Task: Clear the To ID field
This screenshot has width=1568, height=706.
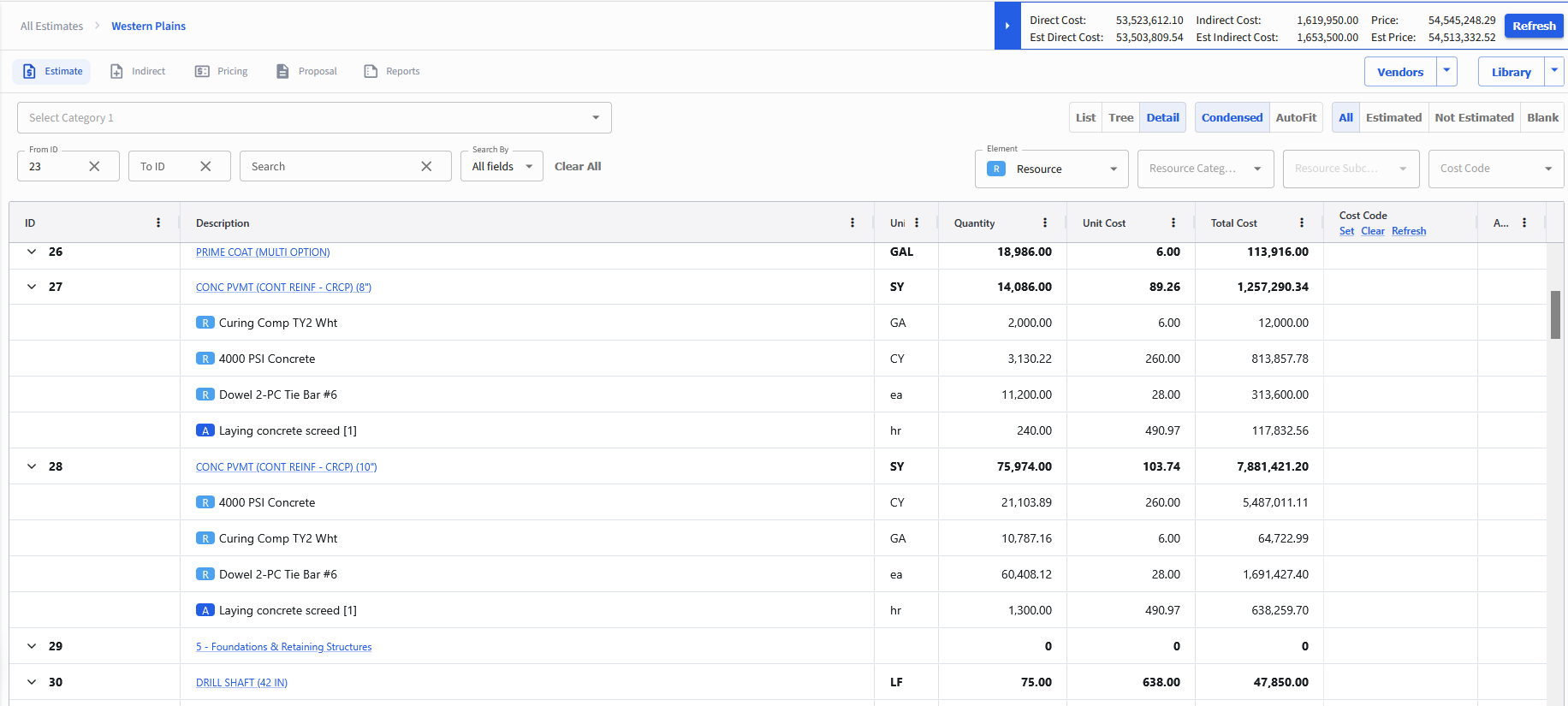Action: 205,166
